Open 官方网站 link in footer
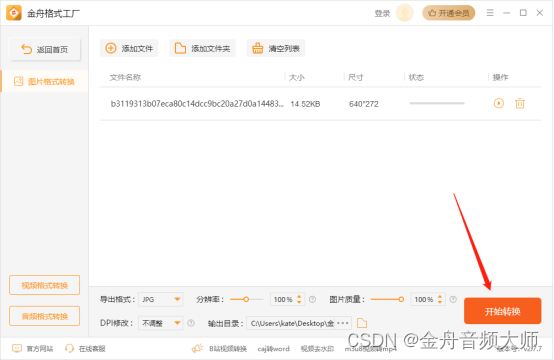The height and width of the screenshot is (360, 554). (x=33, y=349)
